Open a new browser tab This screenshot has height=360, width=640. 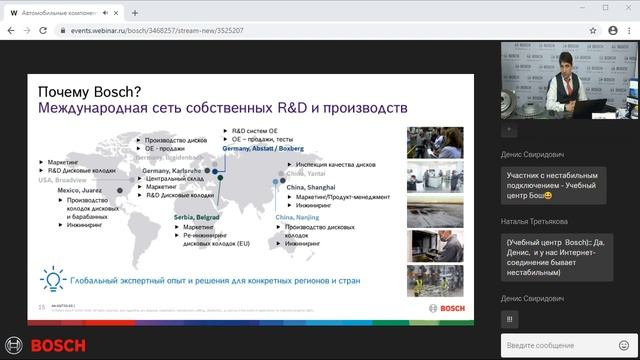coord(135,13)
